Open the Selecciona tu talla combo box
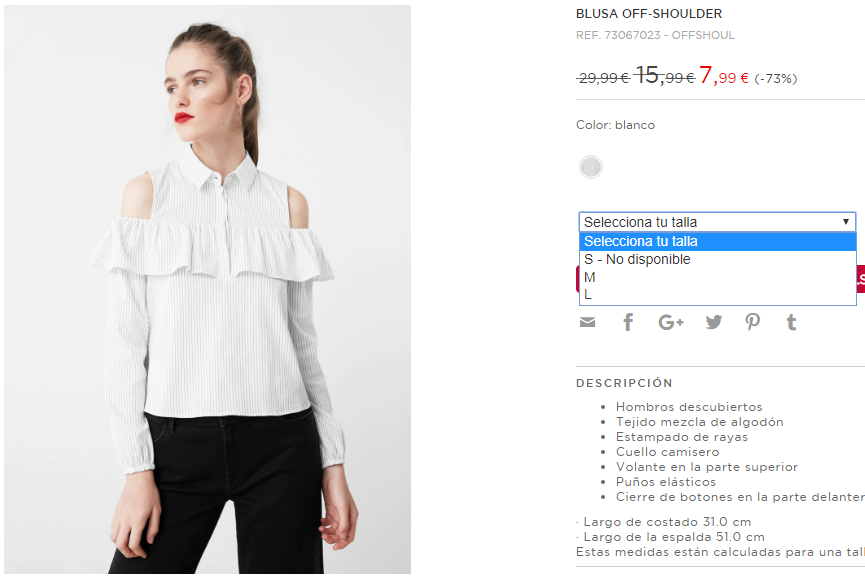The height and width of the screenshot is (577, 865). pos(717,222)
